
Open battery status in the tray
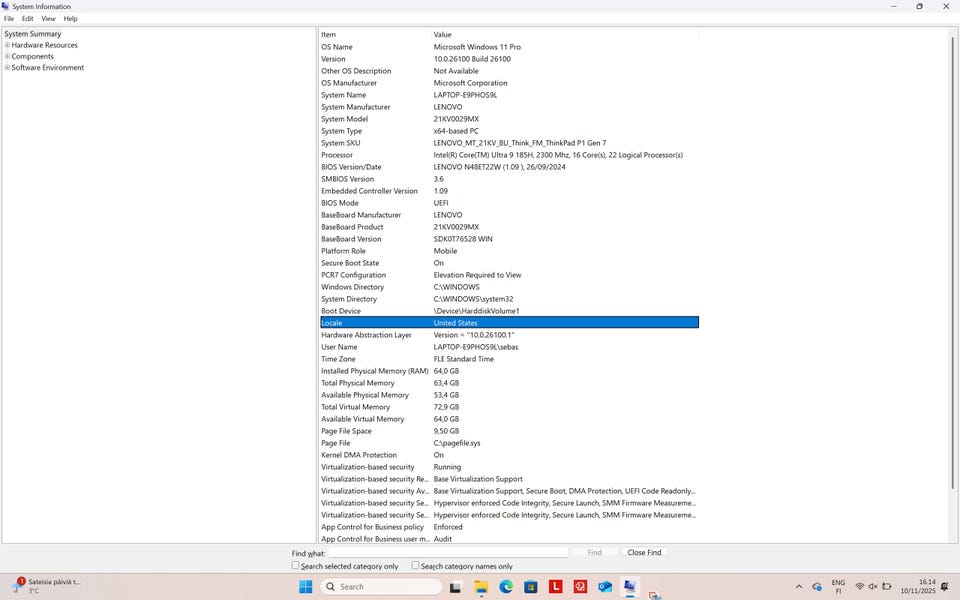887,587
